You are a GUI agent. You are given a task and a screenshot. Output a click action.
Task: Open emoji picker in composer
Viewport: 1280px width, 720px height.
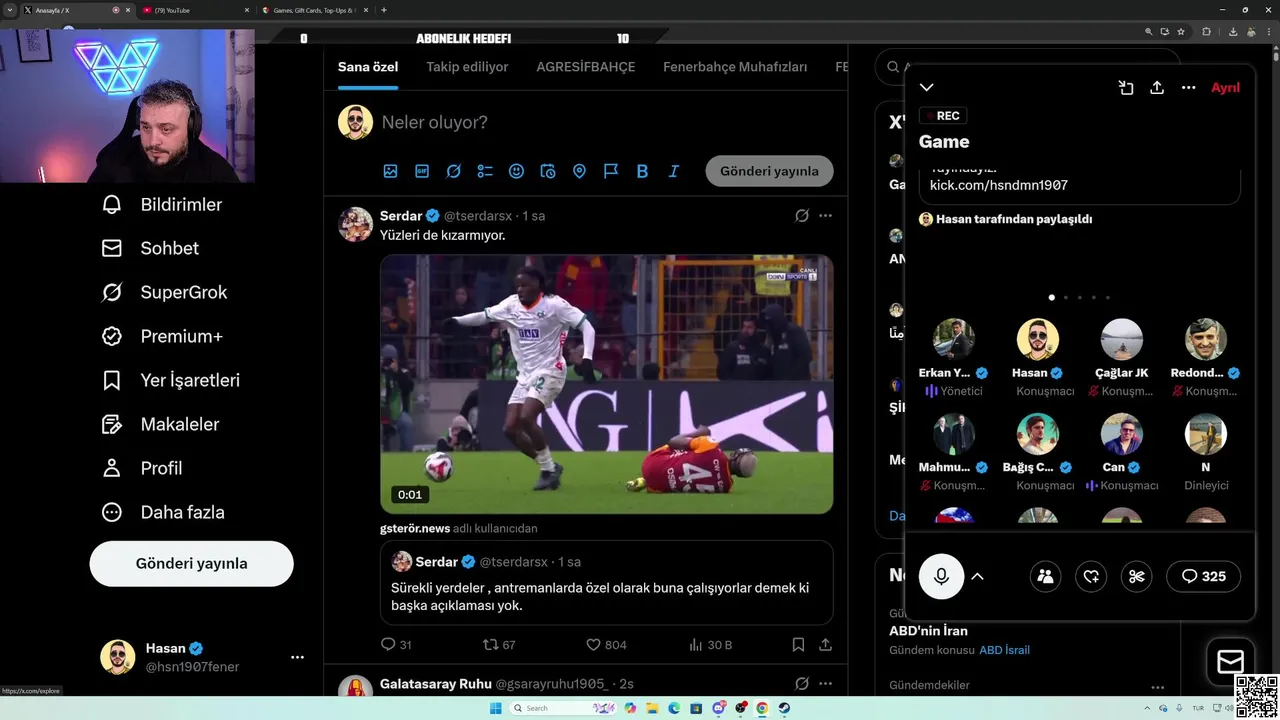click(516, 171)
